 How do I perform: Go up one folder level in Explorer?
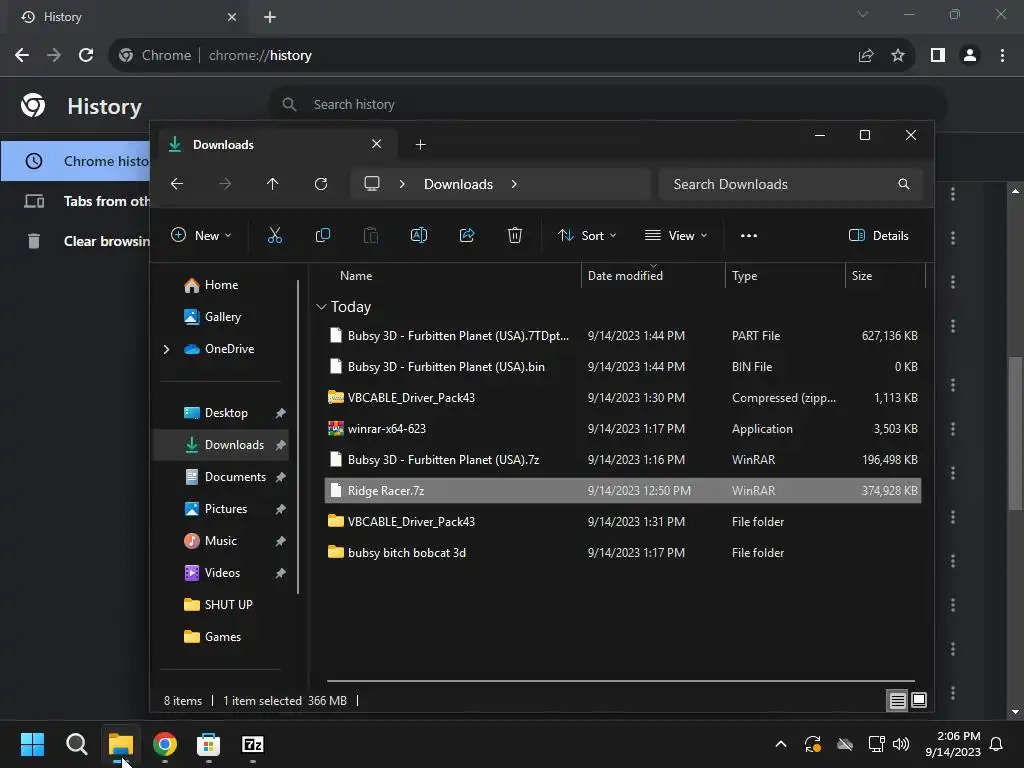click(273, 184)
